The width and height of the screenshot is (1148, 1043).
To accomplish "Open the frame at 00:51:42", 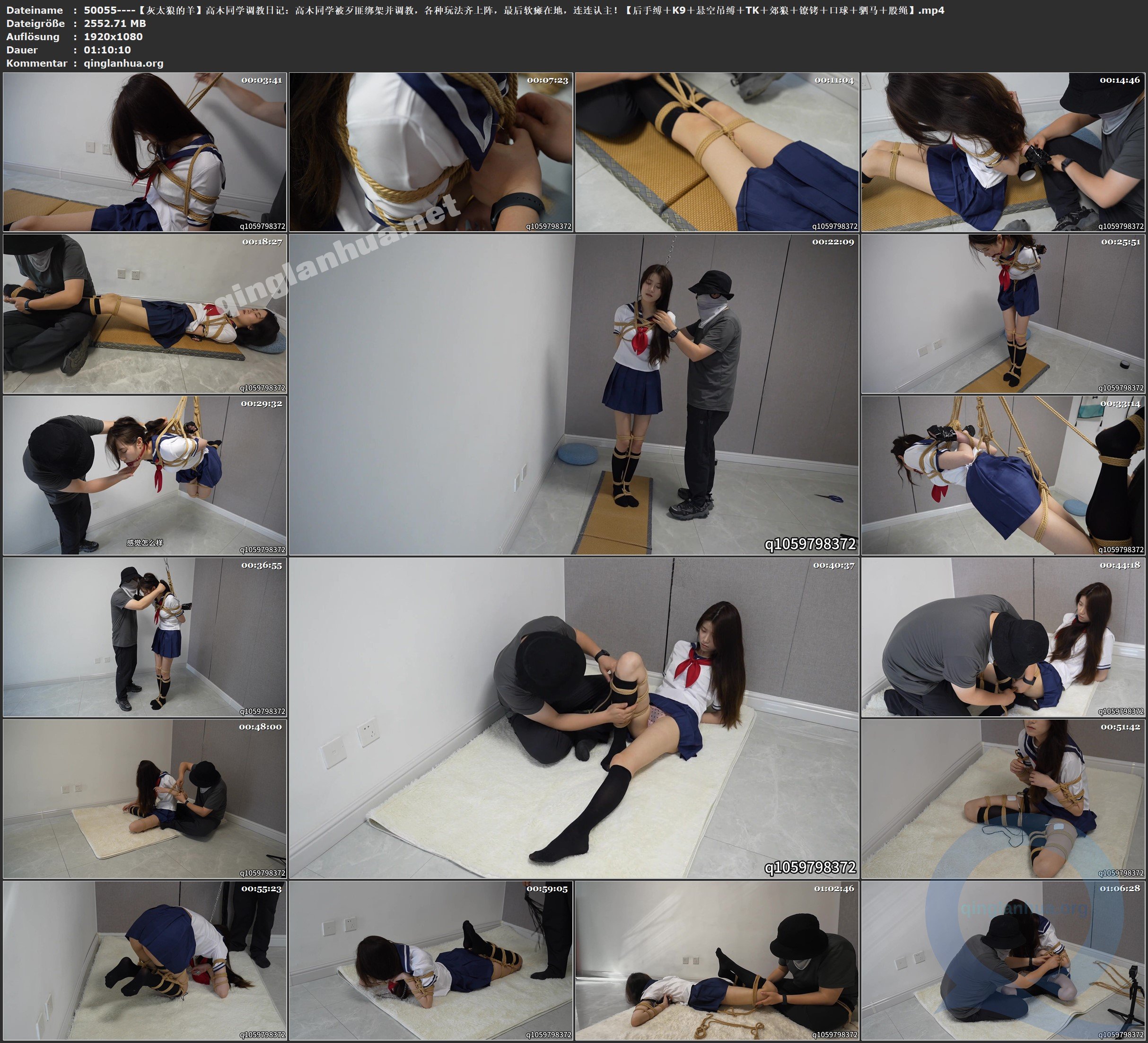I will 1003,799.
